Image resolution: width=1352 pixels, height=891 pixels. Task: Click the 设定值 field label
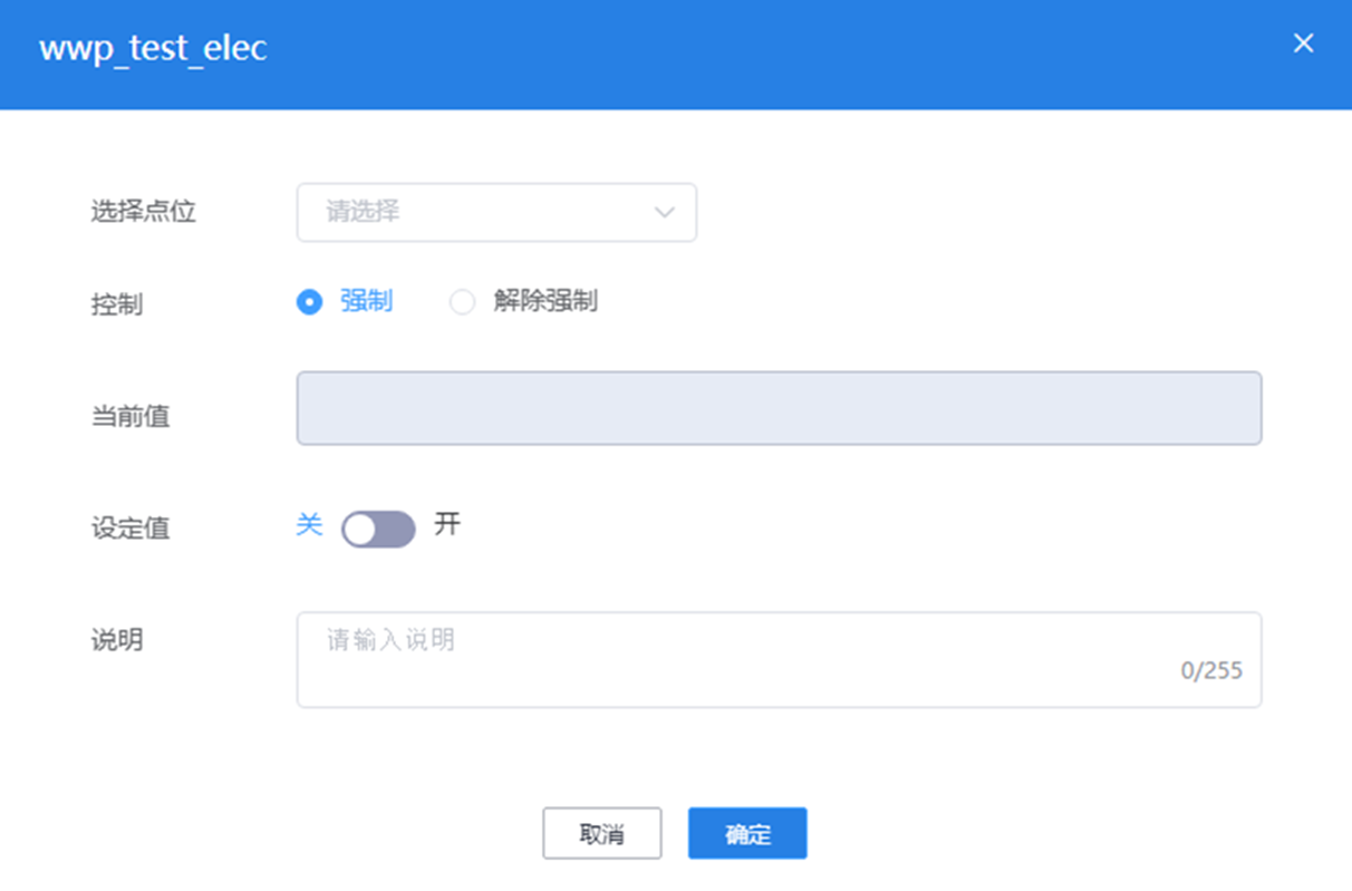point(130,529)
